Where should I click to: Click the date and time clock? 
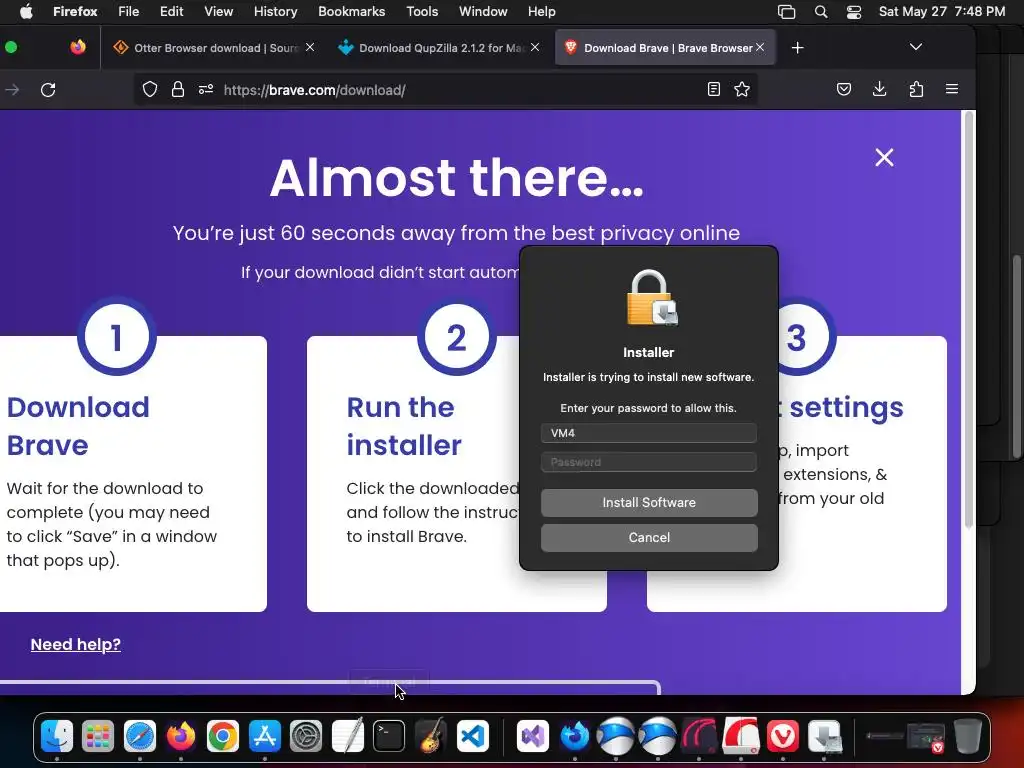coord(942,11)
